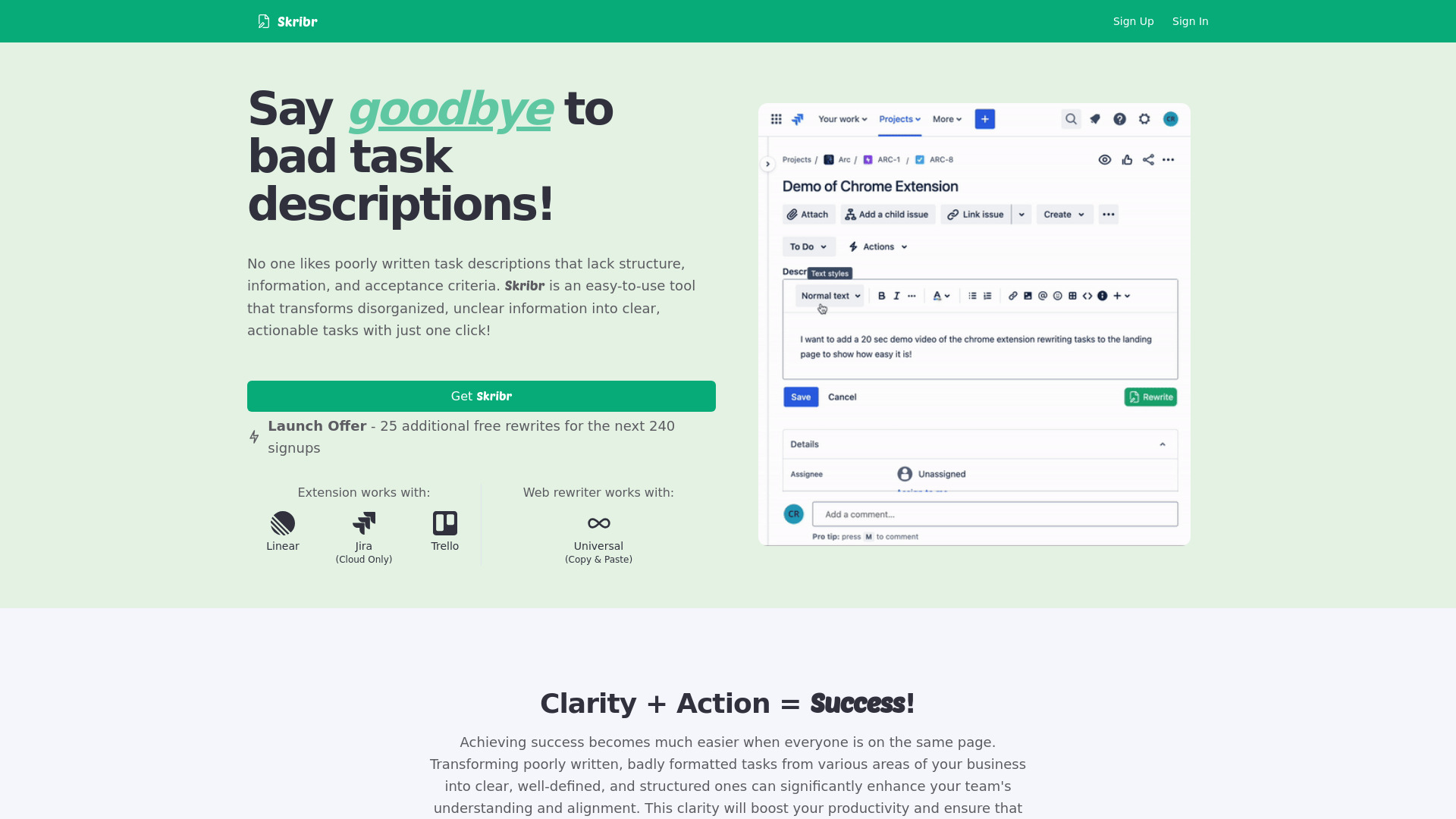This screenshot has width=1456, height=819.
Task: Click the settings gear icon
Action: pos(1144,119)
